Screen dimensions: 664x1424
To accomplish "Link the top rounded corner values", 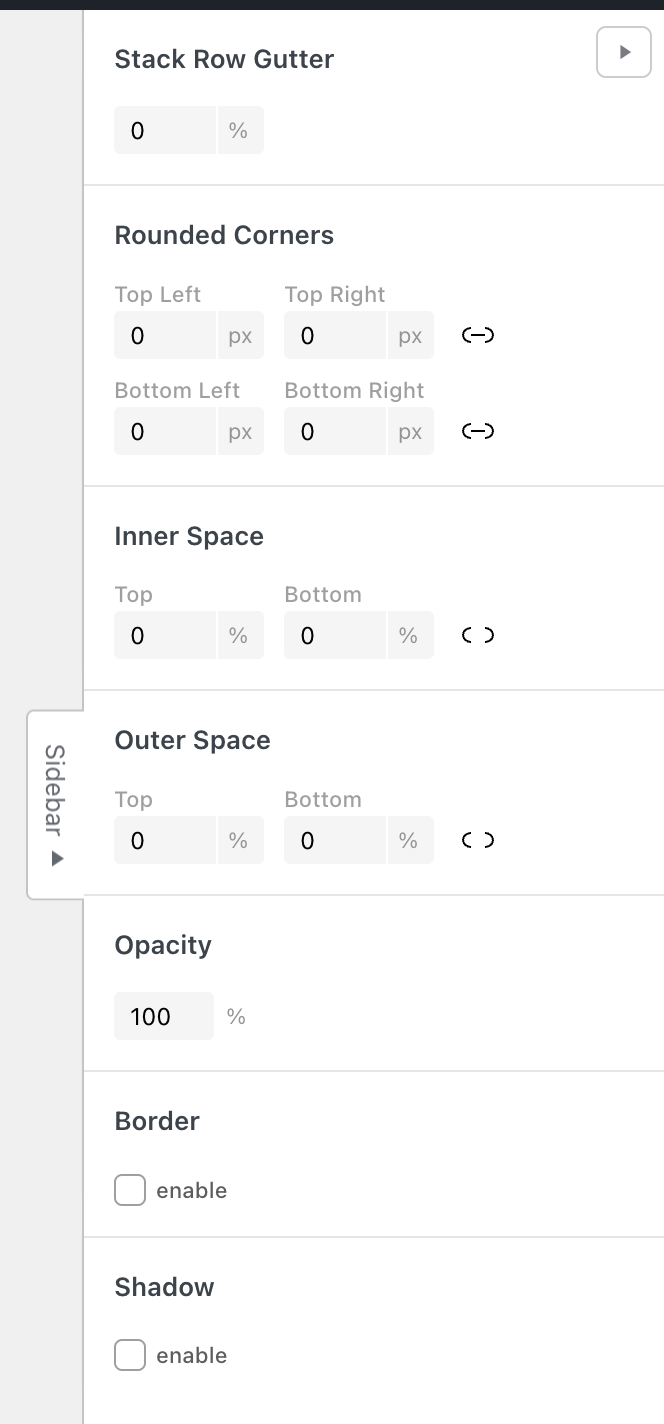I will (478, 336).
